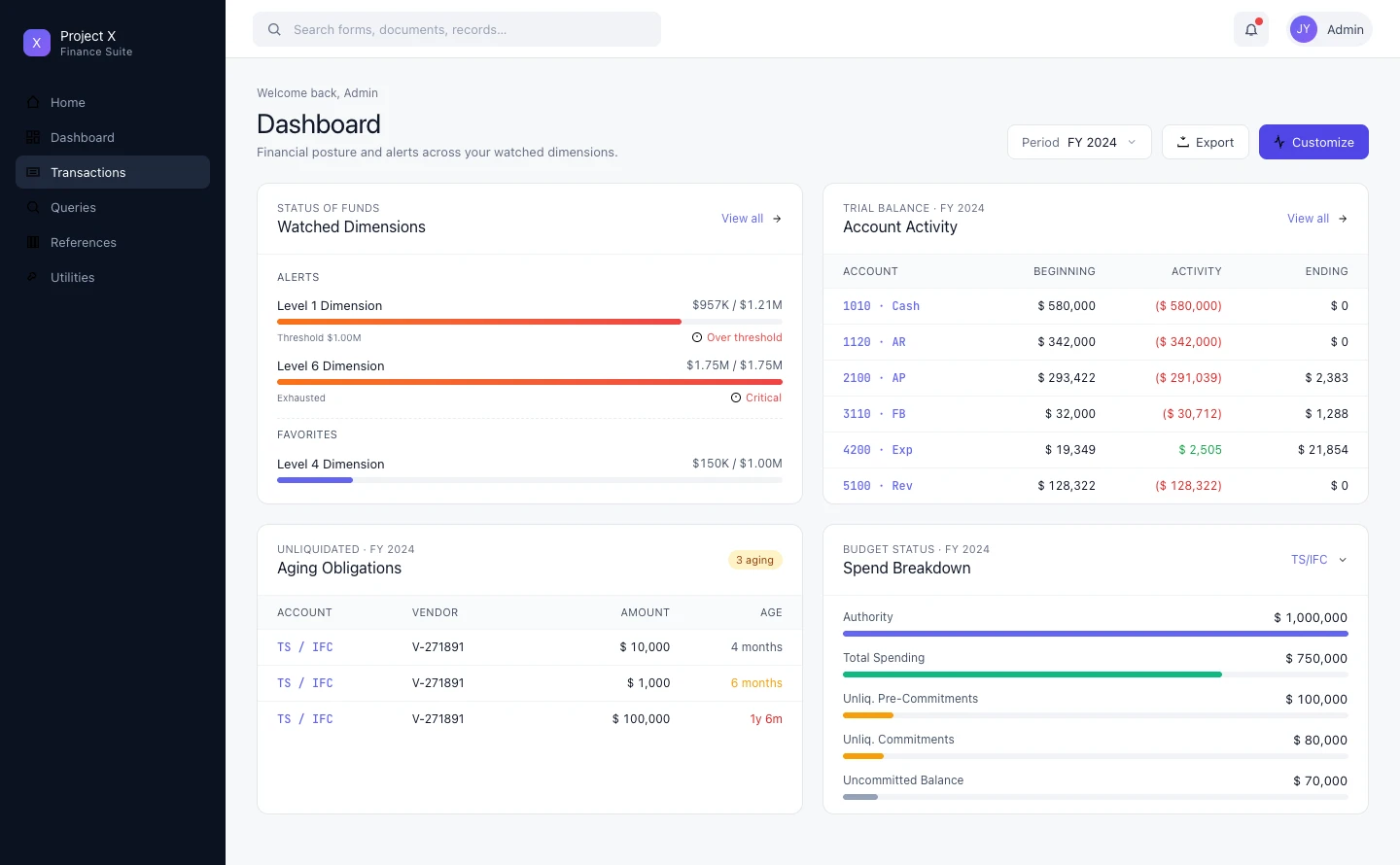Screen dimensions: 1400x865
Task: Click the 3 aging badge
Action: pyautogui.click(x=755, y=560)
